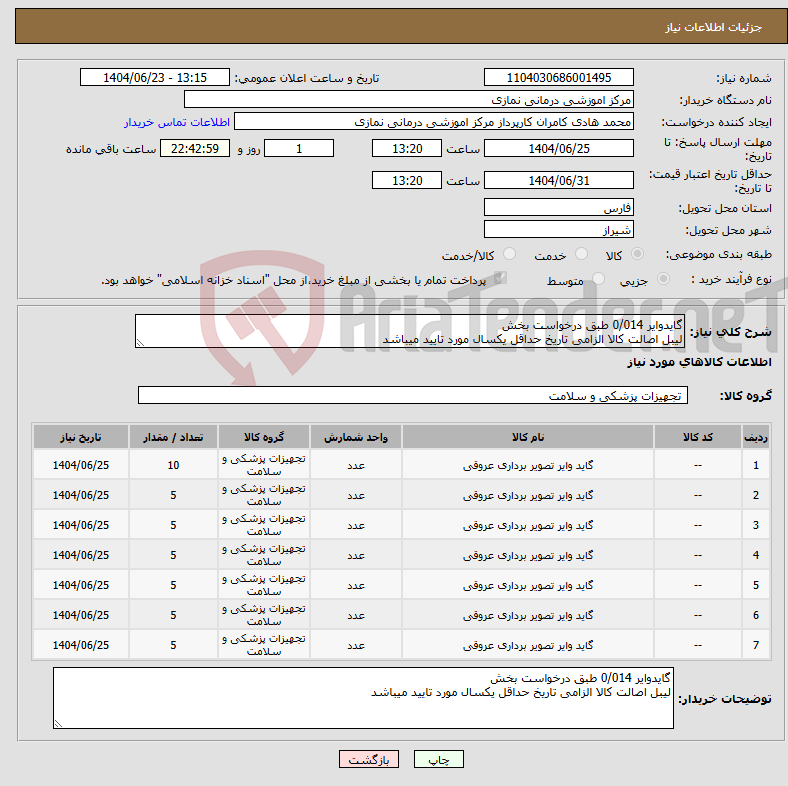
Task: Open the اطلاعات تماس خریدار link
Action: (177, 122)
